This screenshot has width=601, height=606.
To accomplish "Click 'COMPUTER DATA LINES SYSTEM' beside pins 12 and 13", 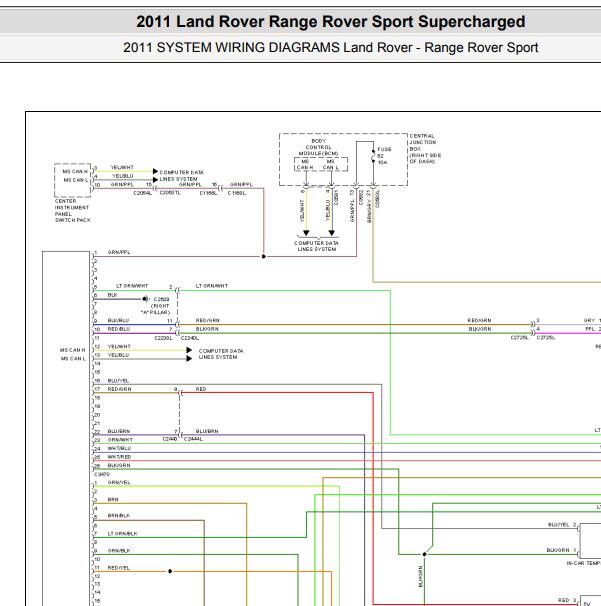I will point(221,354).
